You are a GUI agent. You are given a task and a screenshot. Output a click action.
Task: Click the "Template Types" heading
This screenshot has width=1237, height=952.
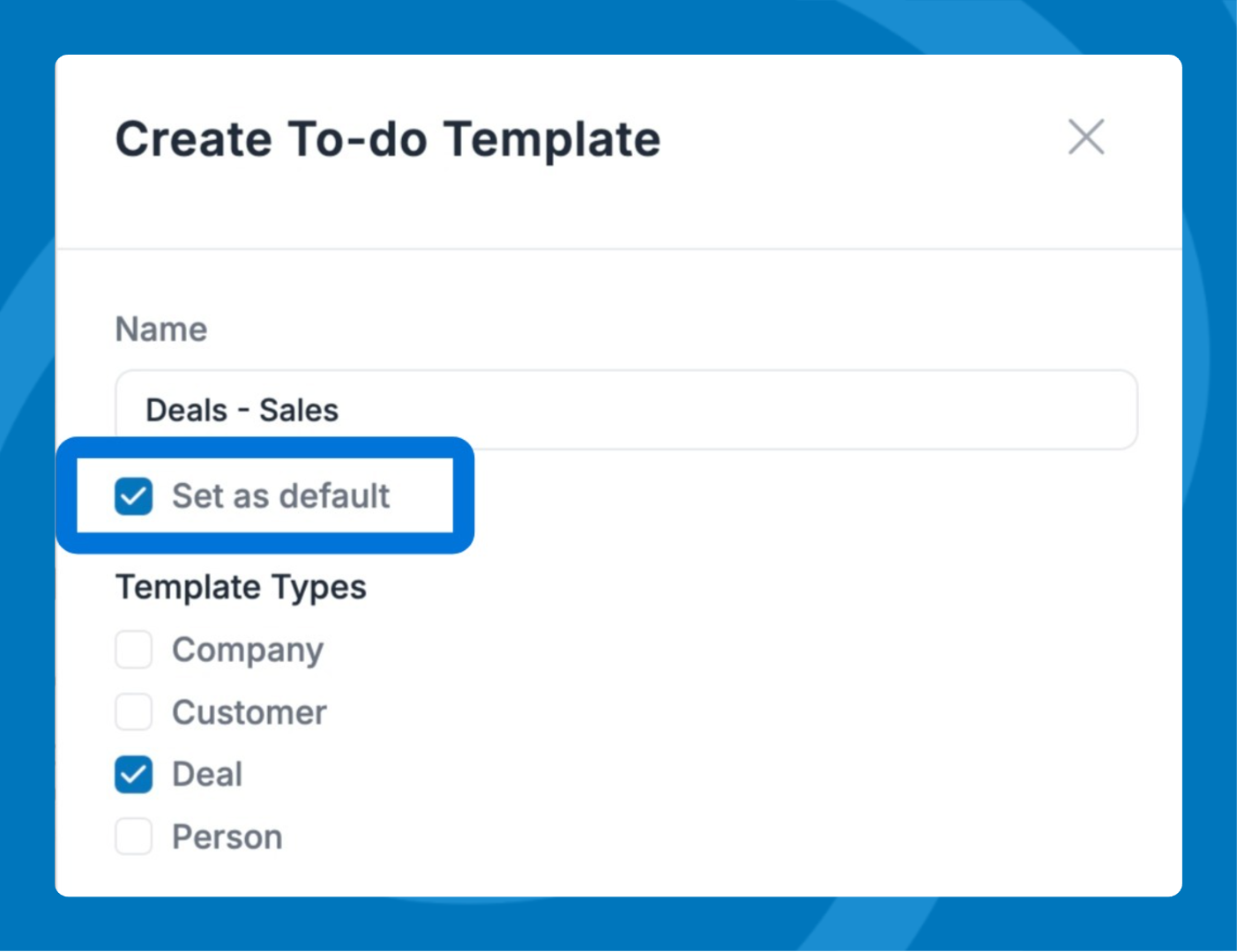241,587
